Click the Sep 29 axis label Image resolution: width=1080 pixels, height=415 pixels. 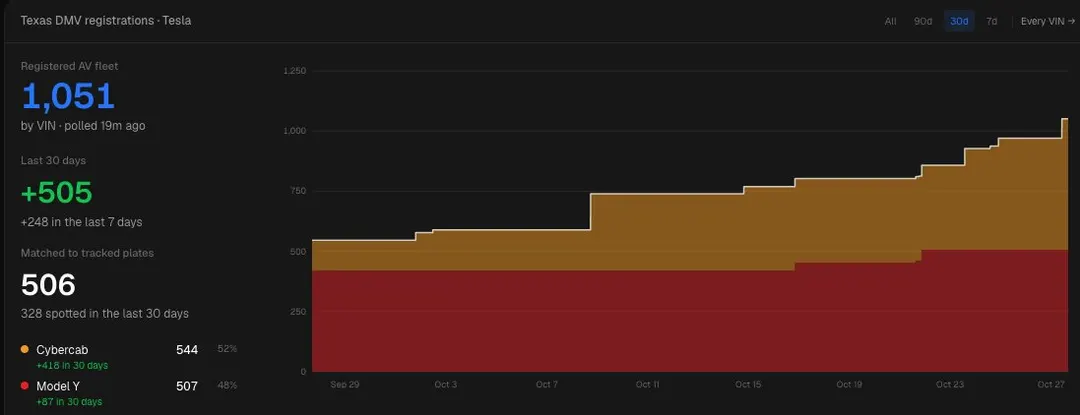coord(344,385)
